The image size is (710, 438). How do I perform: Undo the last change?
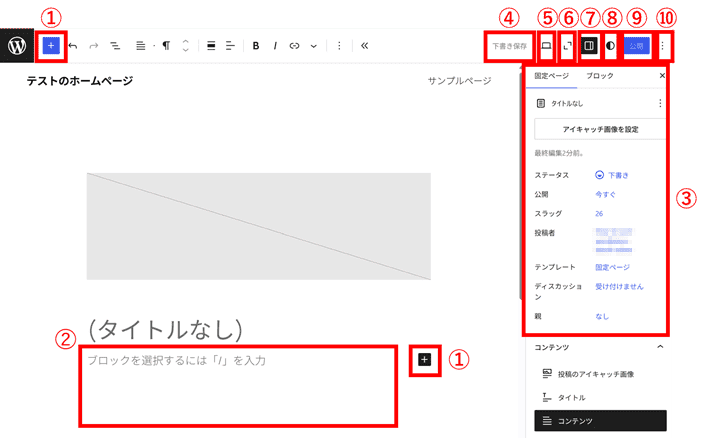click(73, 46)
